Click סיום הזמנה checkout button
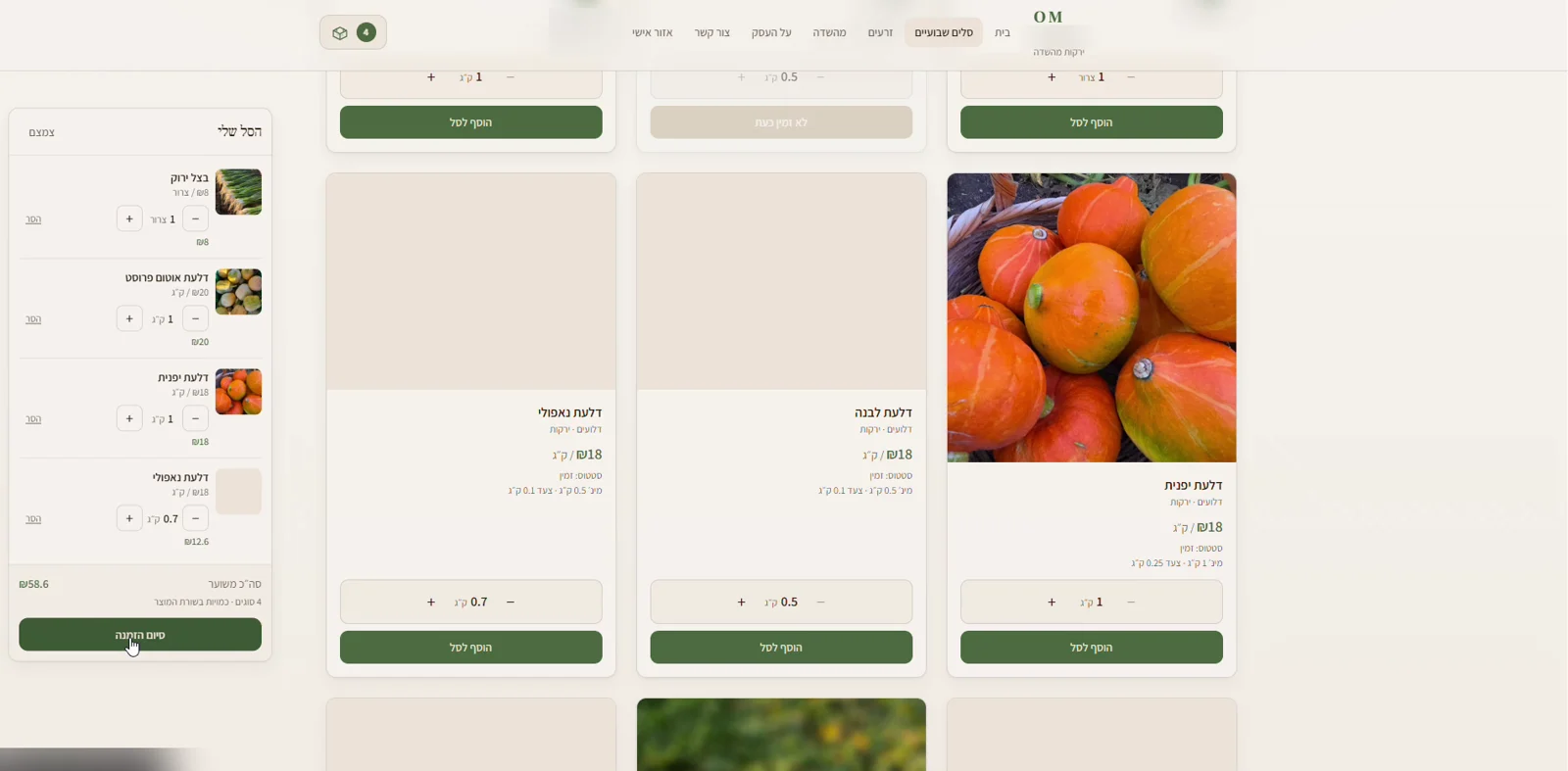Viewport: 1568px width, 771px height. [140, 635]
